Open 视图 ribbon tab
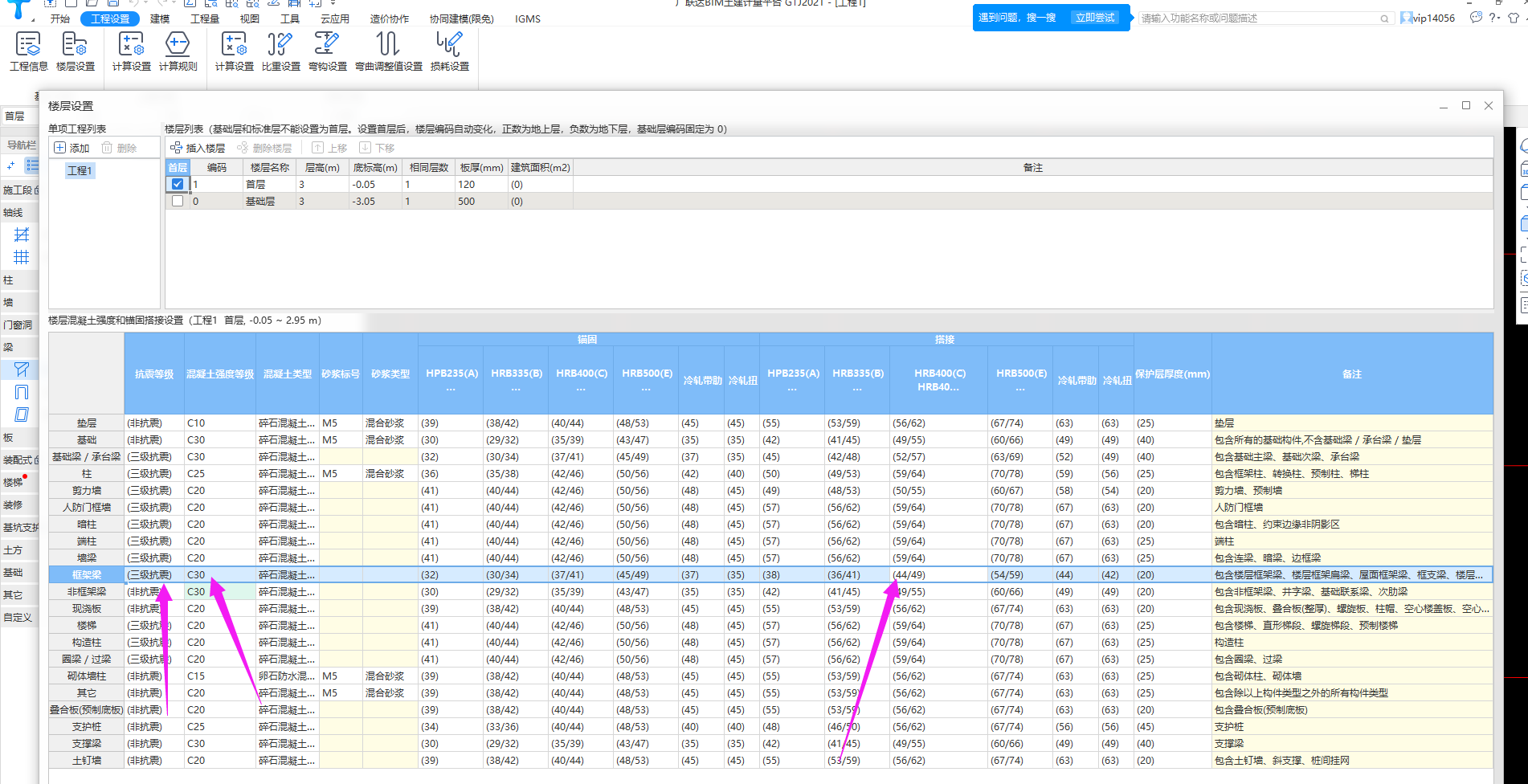The width and height of the screenshot is (1528, 784). click(250, 18)
